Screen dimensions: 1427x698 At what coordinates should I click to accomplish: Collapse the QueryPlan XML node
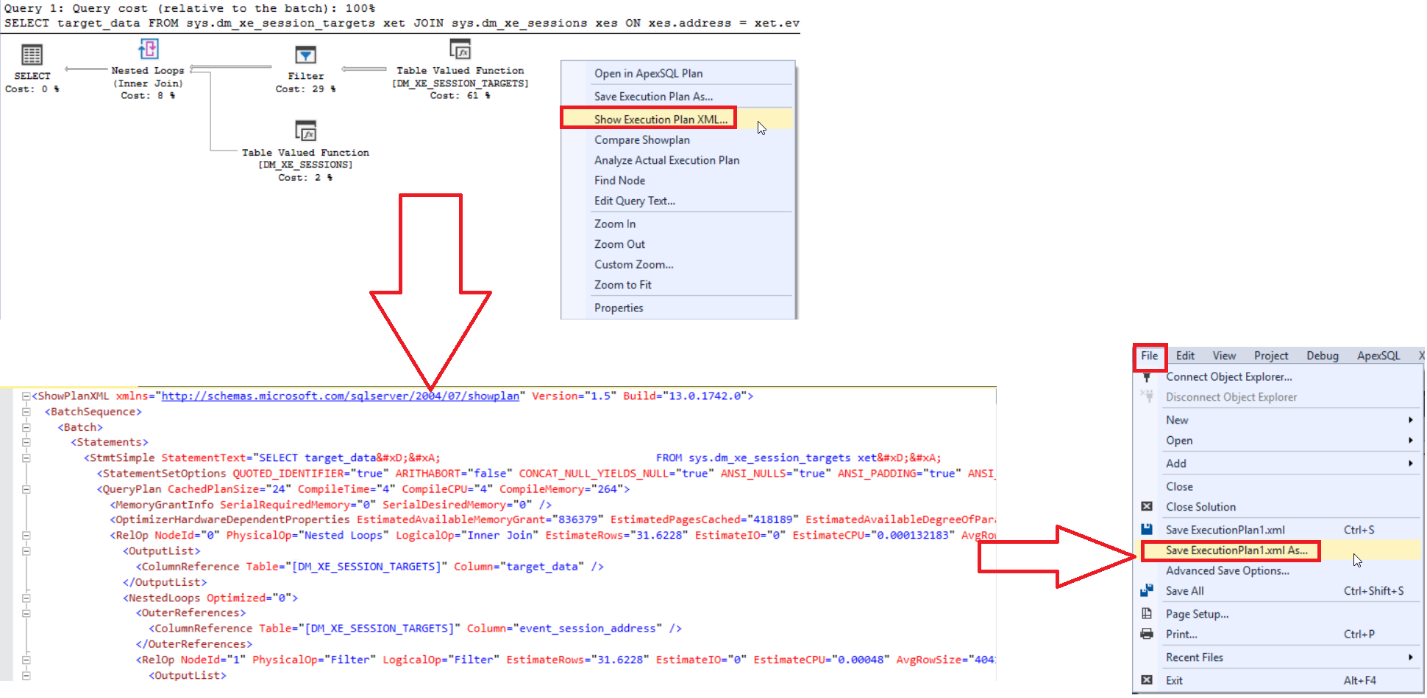pos(24,489)
